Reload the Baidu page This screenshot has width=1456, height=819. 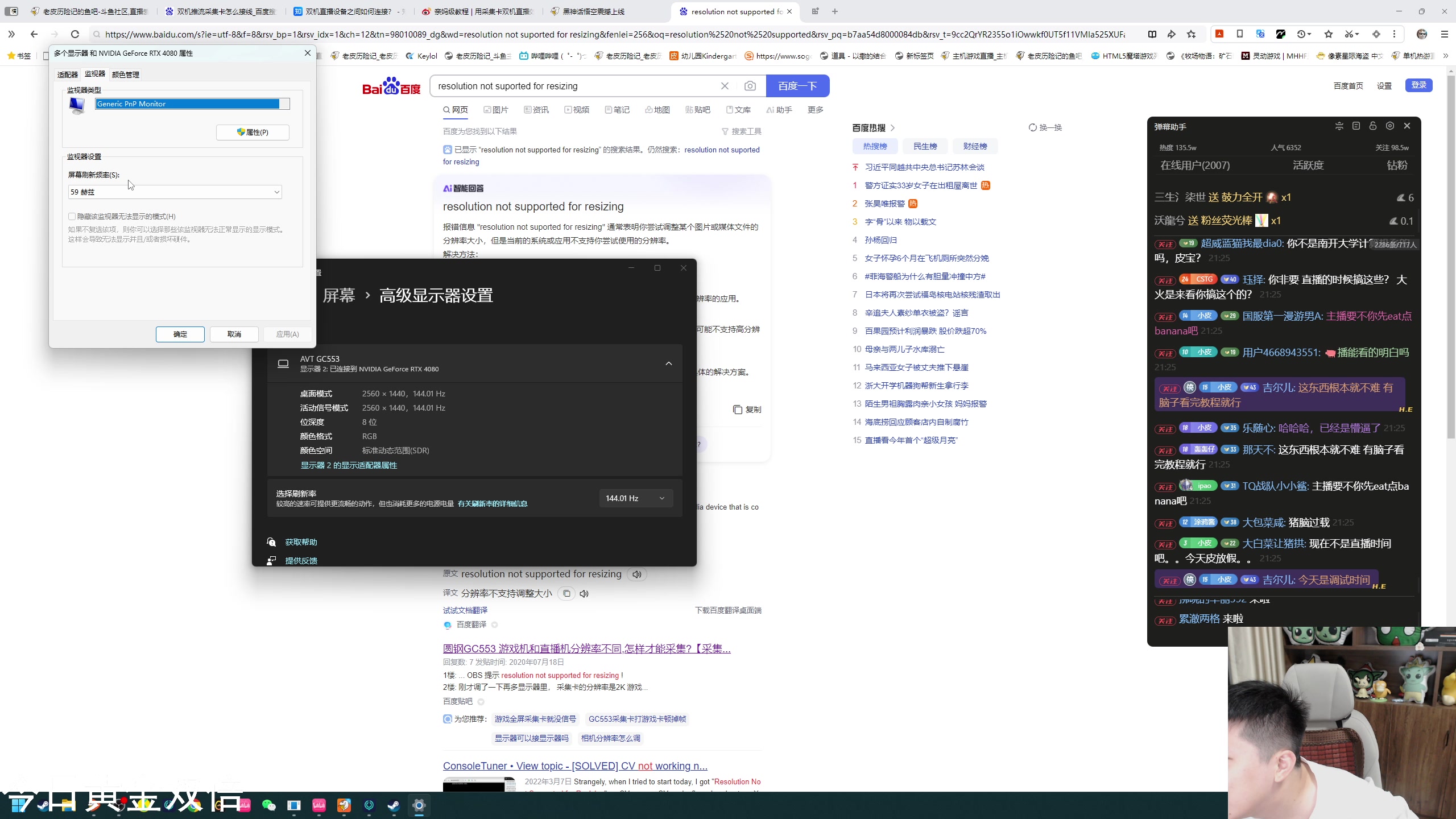75,34
